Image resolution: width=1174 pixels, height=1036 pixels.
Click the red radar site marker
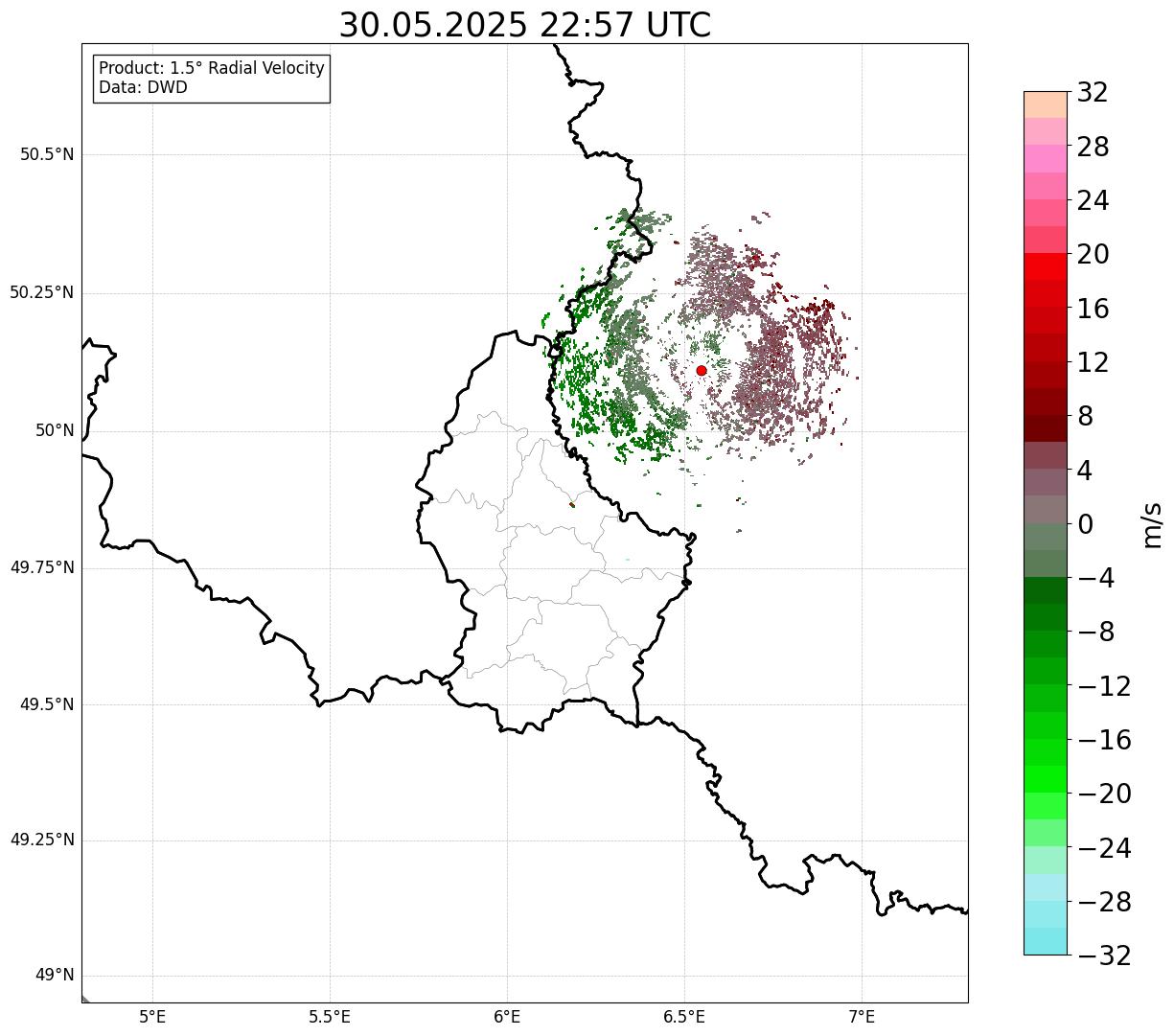coord(702,370)
